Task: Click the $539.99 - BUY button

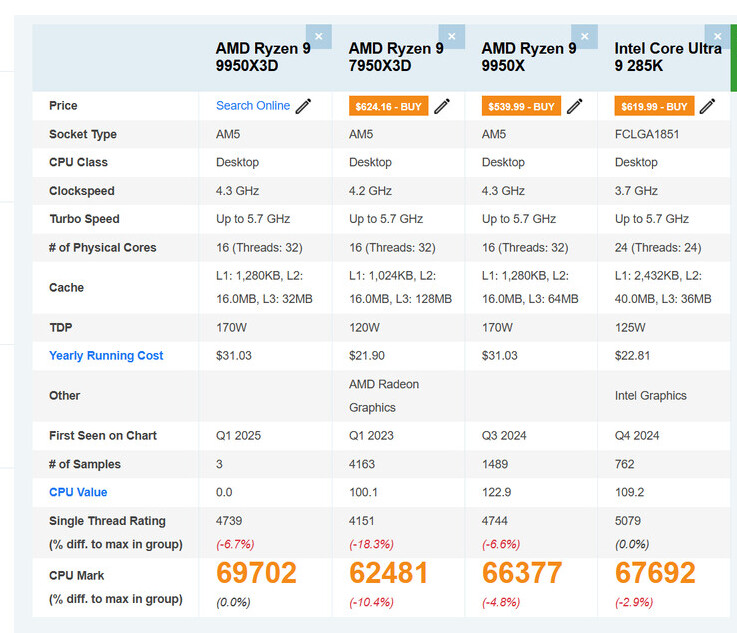Action: coord(521,106)
